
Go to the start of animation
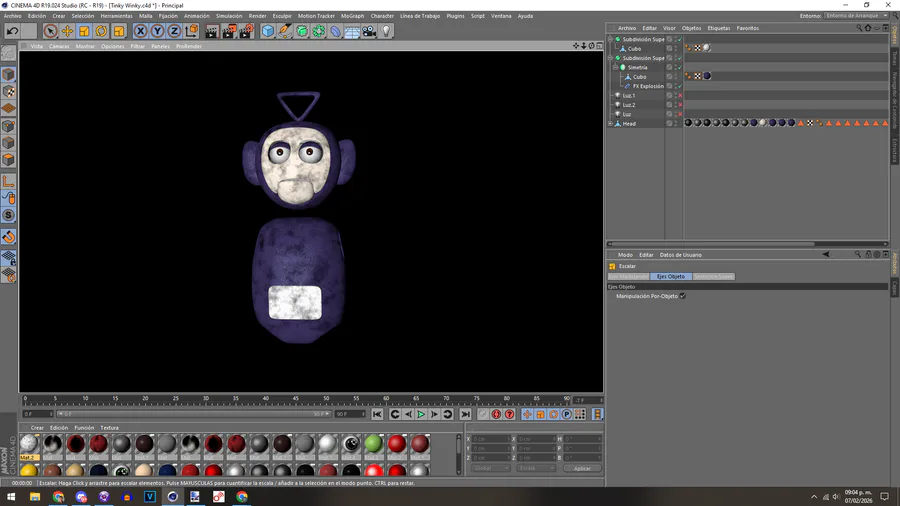[x=377, y=414]
